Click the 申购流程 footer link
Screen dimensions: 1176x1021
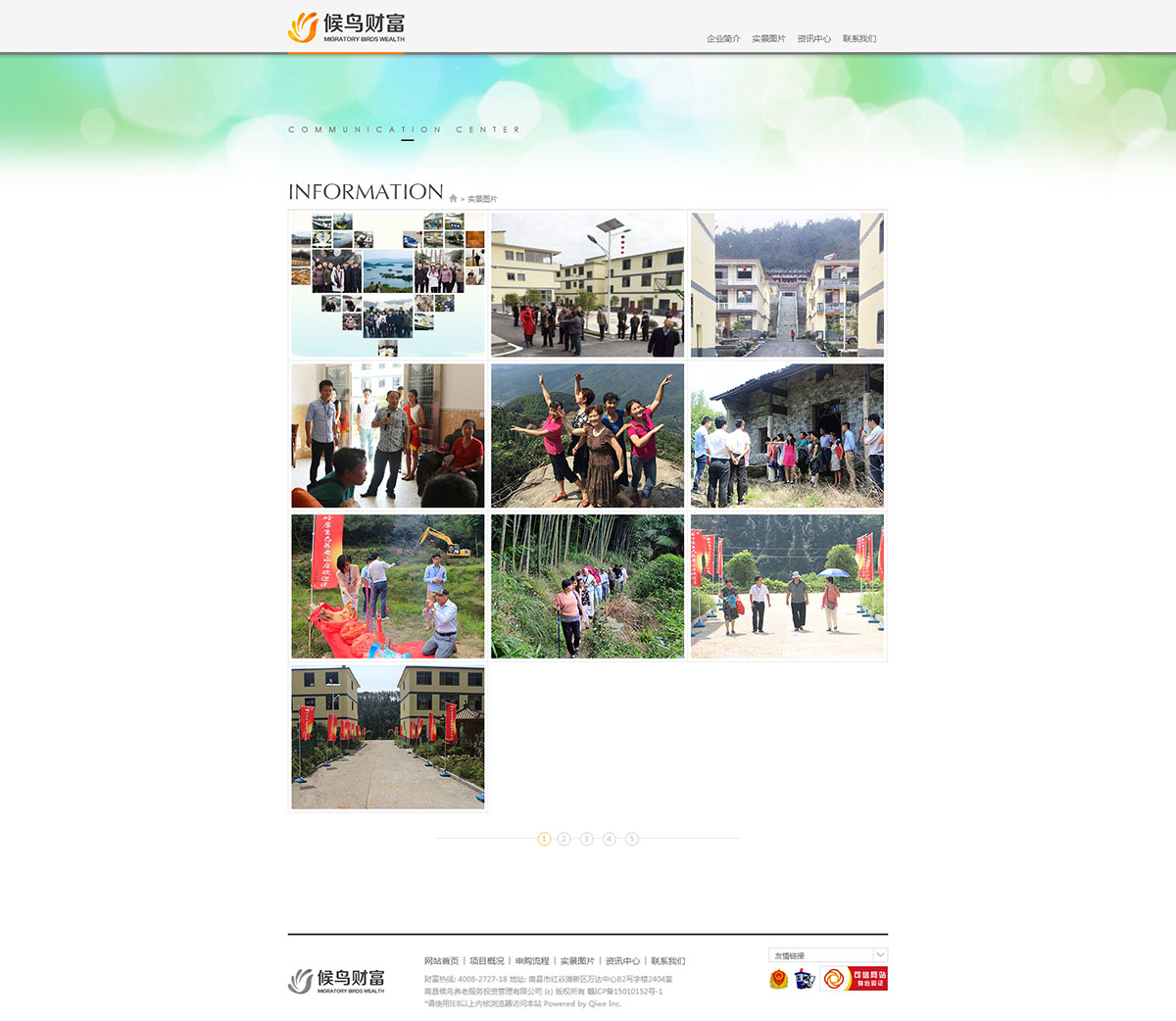532,961
